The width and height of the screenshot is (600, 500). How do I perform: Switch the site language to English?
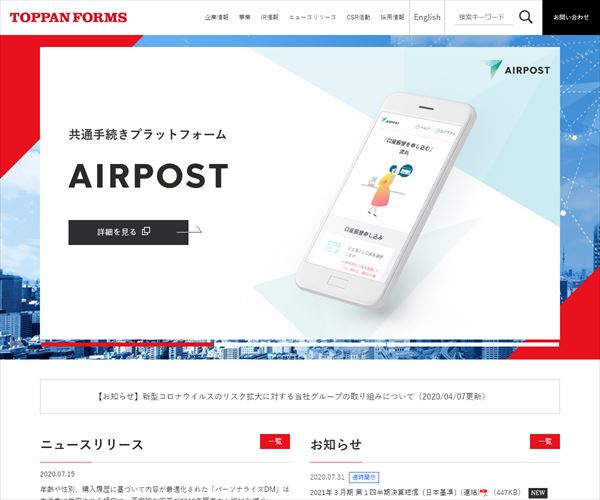coord(427,17)
